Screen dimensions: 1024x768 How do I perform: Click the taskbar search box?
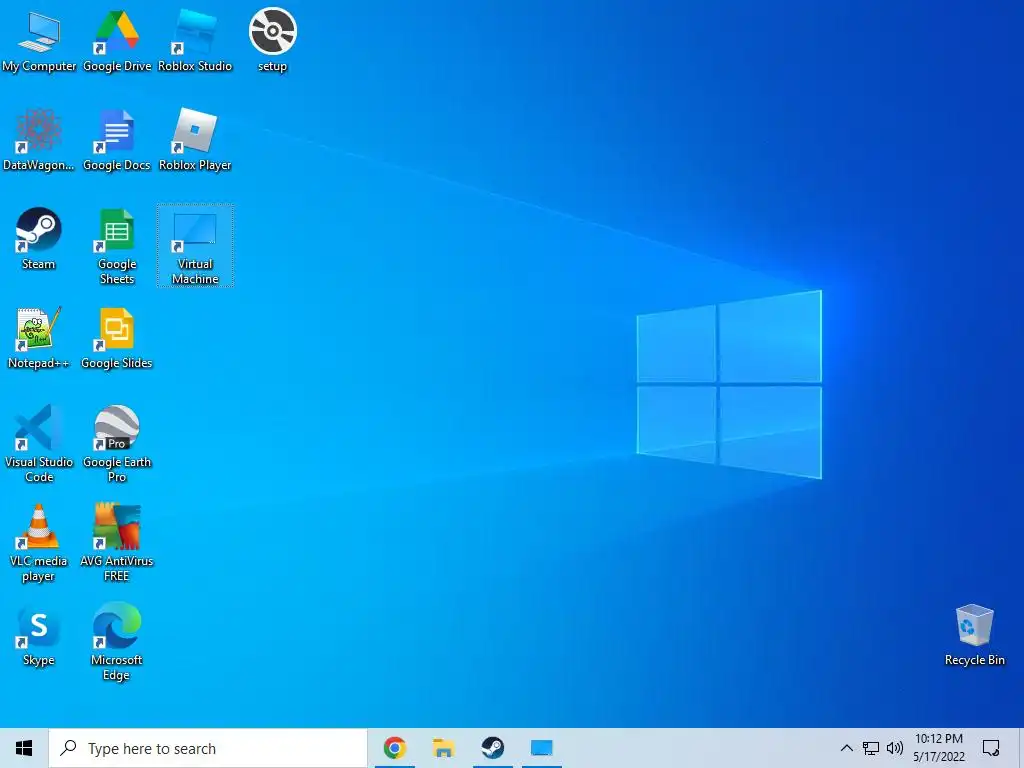coord(208,748)
